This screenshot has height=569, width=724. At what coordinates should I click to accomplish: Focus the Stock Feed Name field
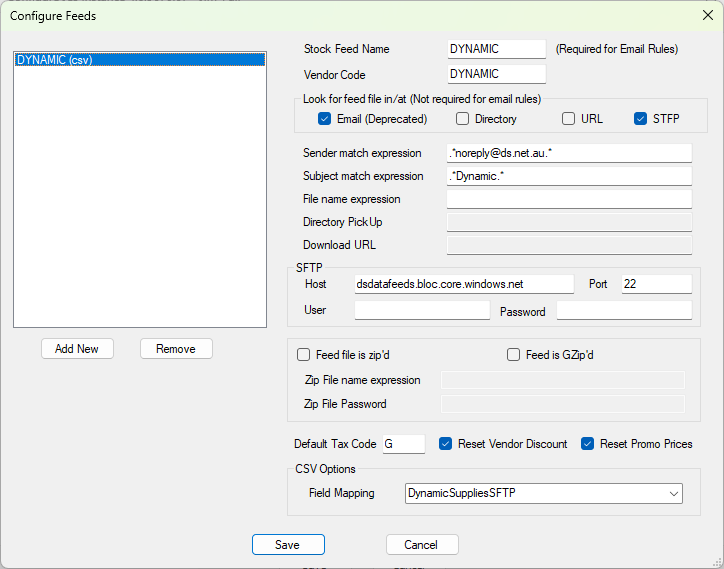[x=496, y=49]
